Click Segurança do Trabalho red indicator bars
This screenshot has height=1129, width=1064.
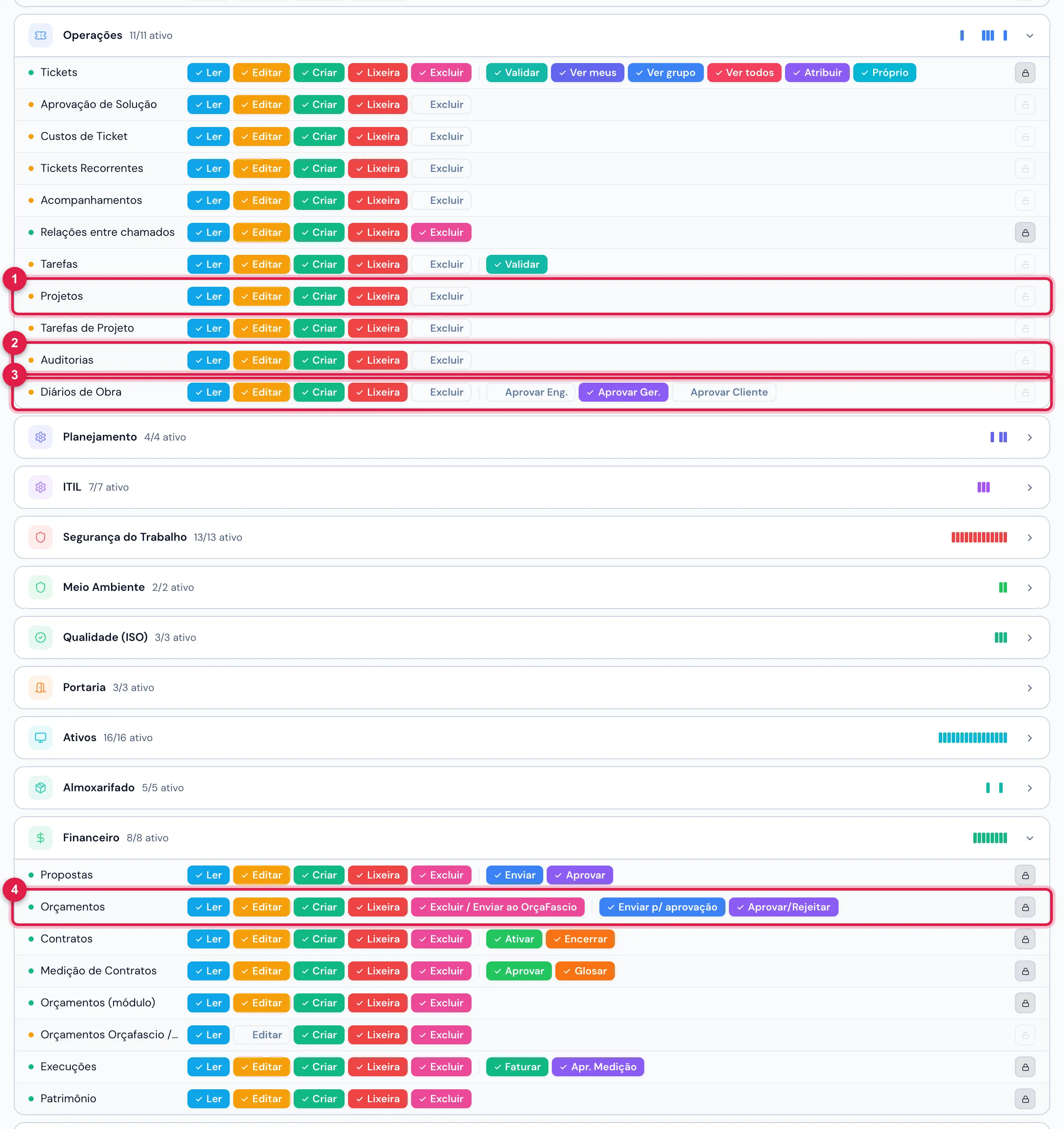[979, 537]
